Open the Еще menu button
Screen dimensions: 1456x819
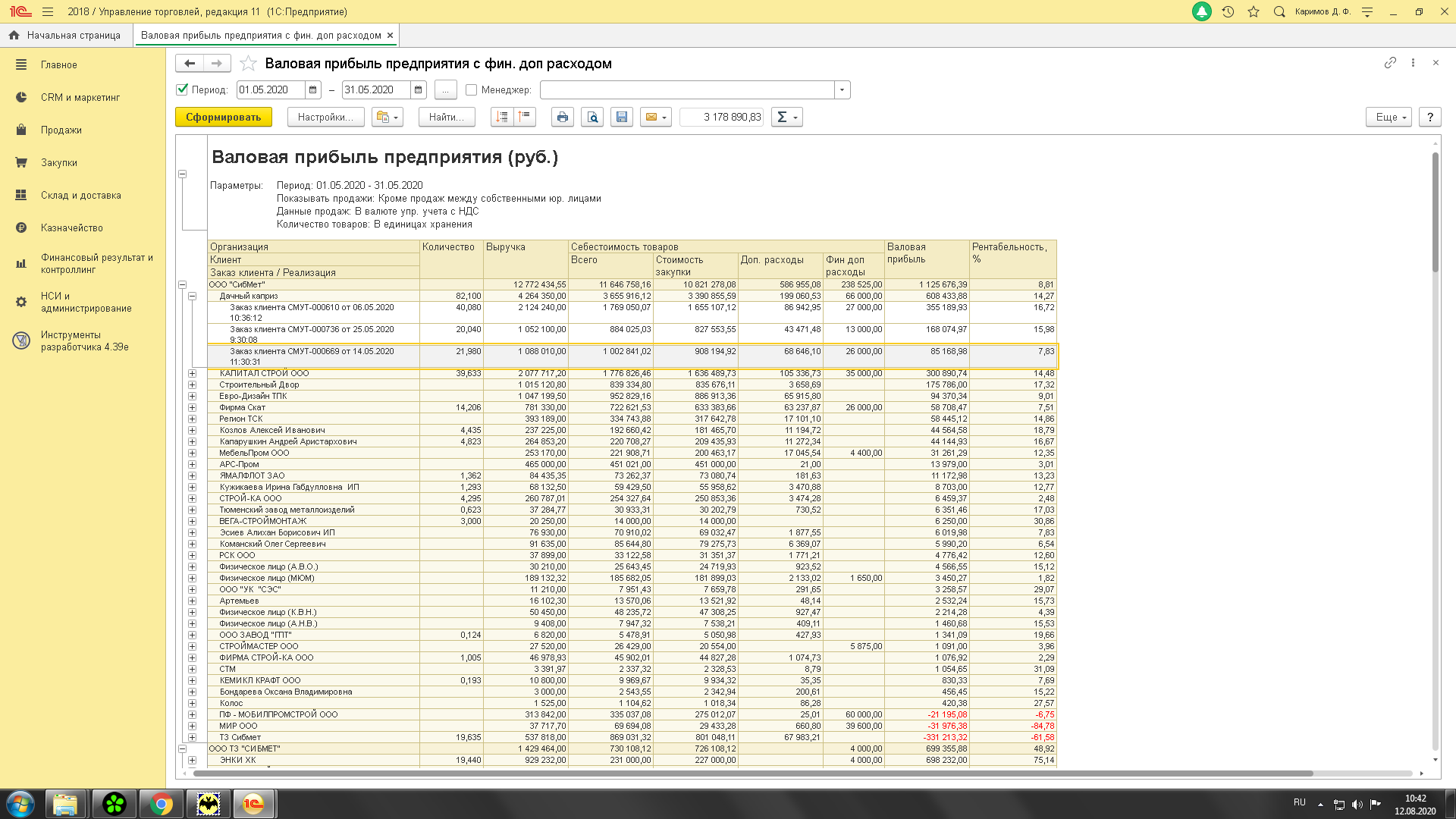[x=1389, y=117]
